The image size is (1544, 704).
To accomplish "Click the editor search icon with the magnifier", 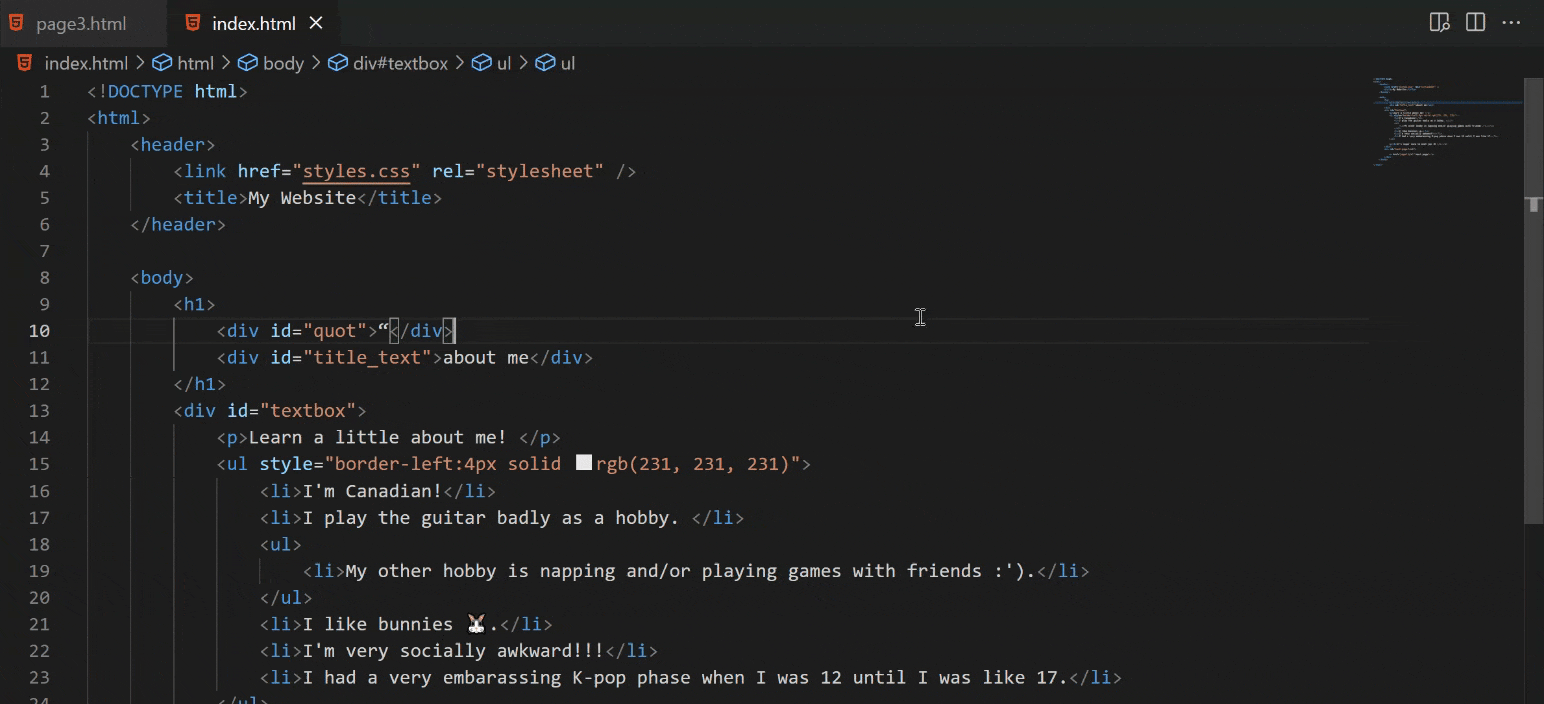I will [x=1439, y=21].
